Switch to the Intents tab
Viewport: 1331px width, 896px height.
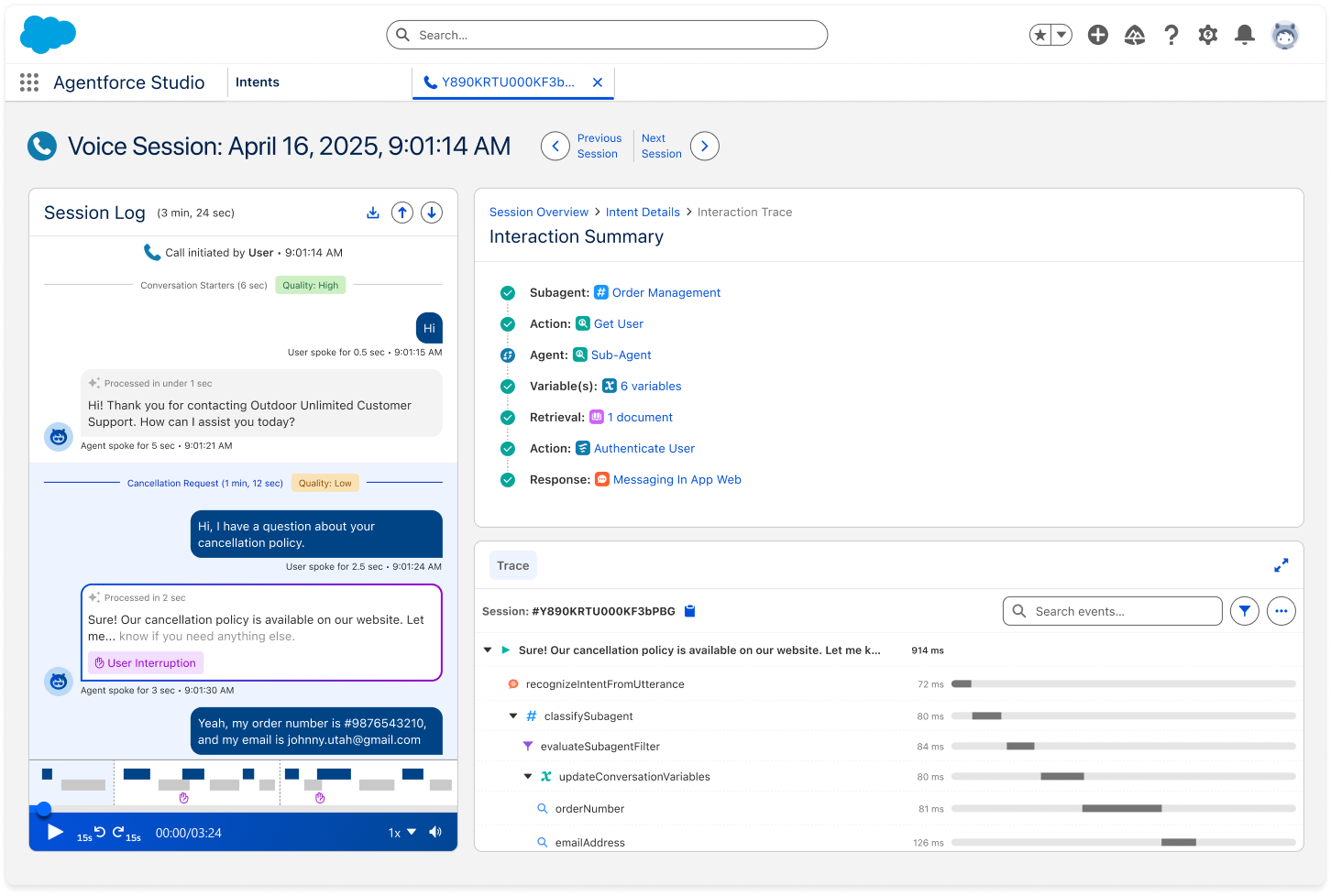coord(258,82)
